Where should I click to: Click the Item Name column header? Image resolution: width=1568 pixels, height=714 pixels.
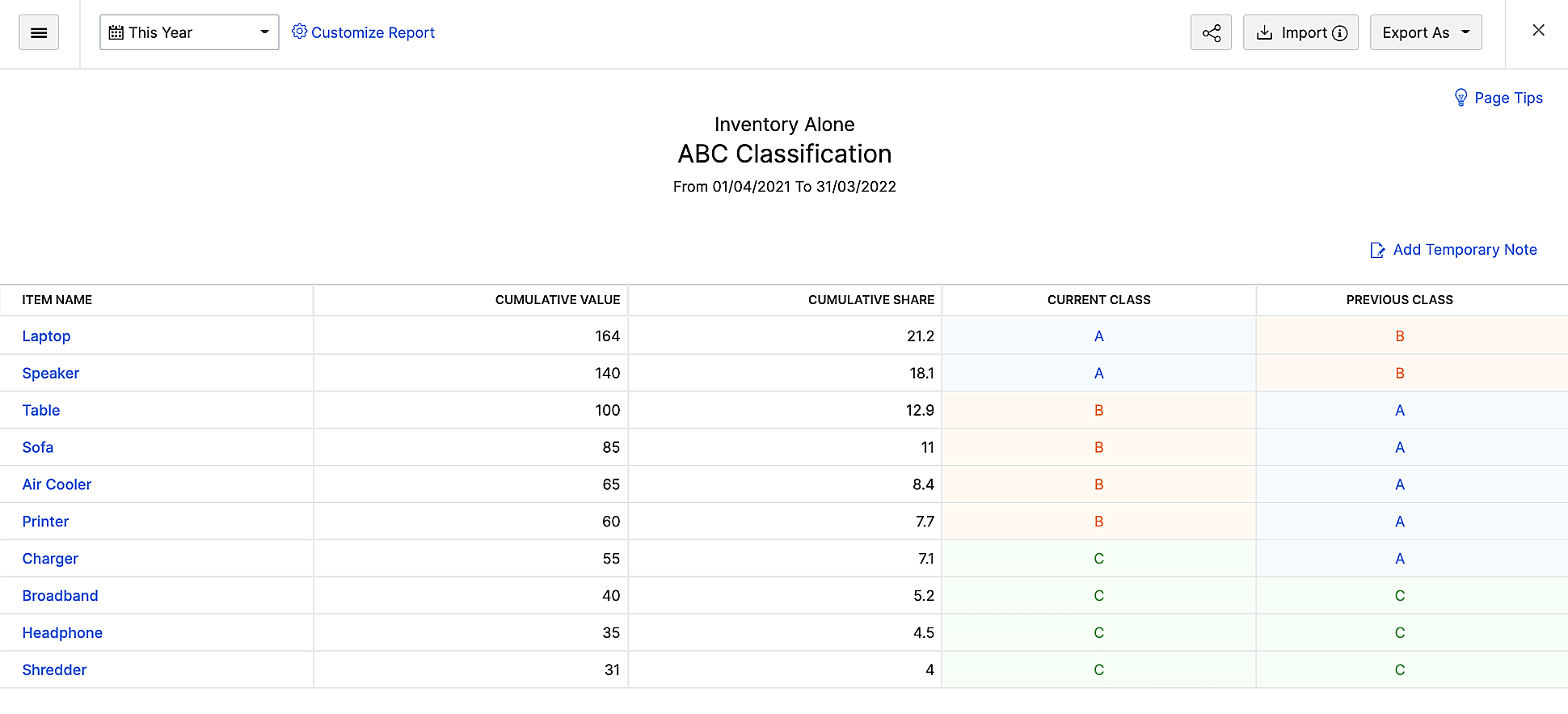(x=57, y=300)
